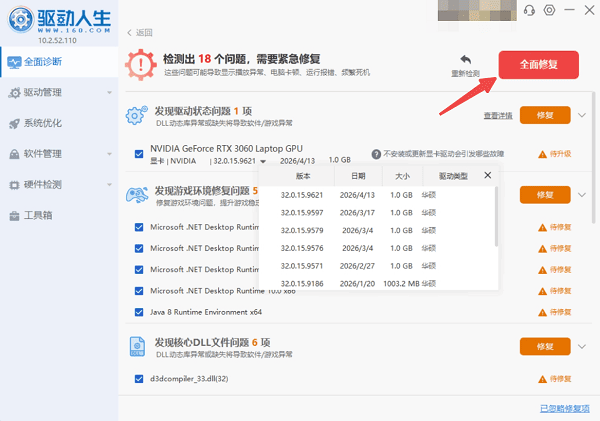Open the 工具箱 sidebar item

(x=59, y=215)
